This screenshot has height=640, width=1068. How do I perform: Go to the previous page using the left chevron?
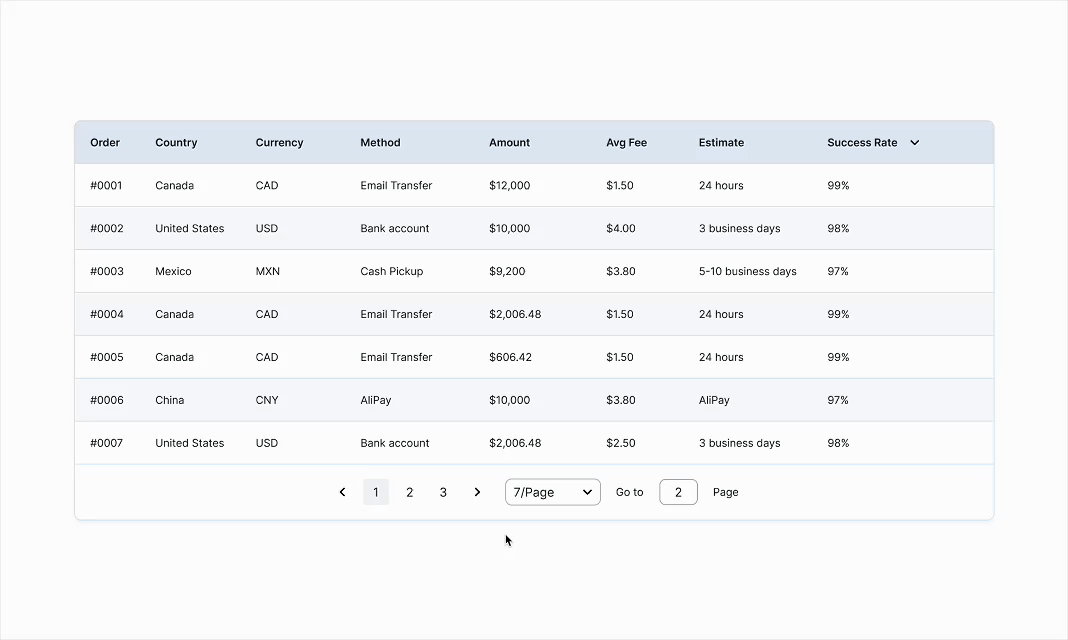(342, 492)
